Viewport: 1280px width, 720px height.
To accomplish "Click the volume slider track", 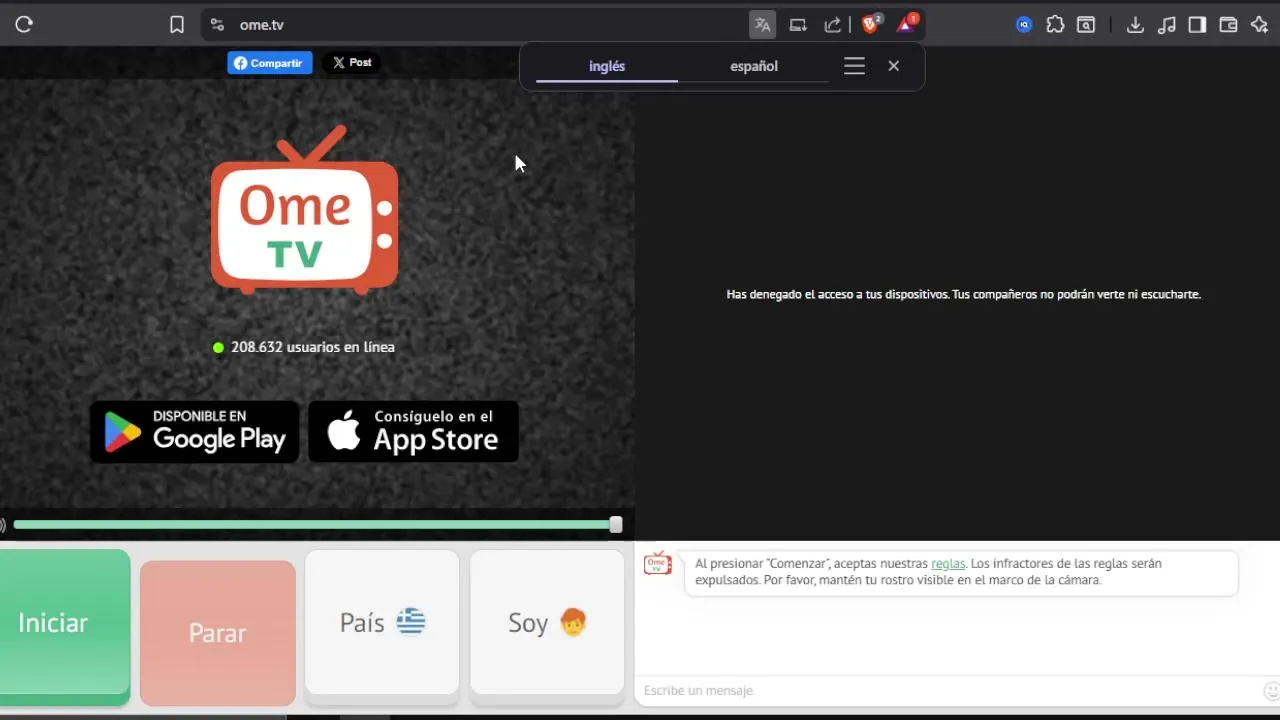I will click(316, 525).
